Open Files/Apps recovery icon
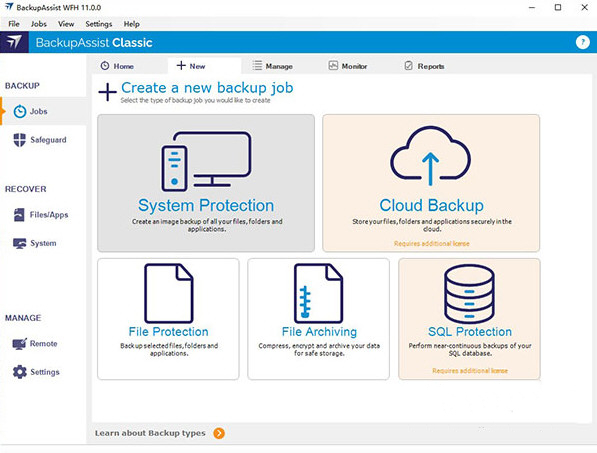The width and height of the screenshot is (597, 453). pyautogui.click(x=19, y=215)
